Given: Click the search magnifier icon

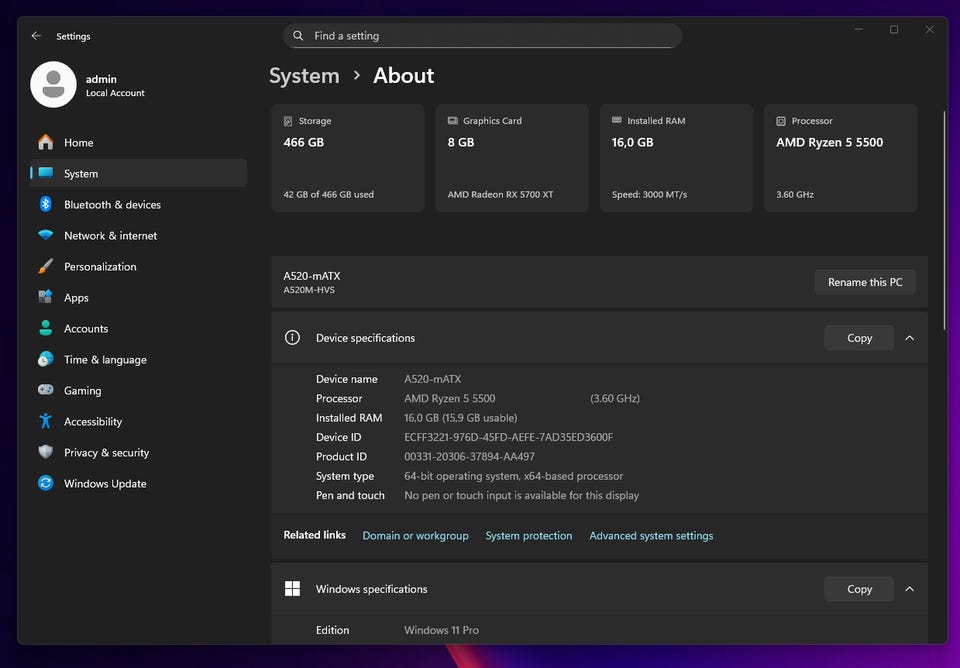Looking at the screenshot, I should pos(299,36).
